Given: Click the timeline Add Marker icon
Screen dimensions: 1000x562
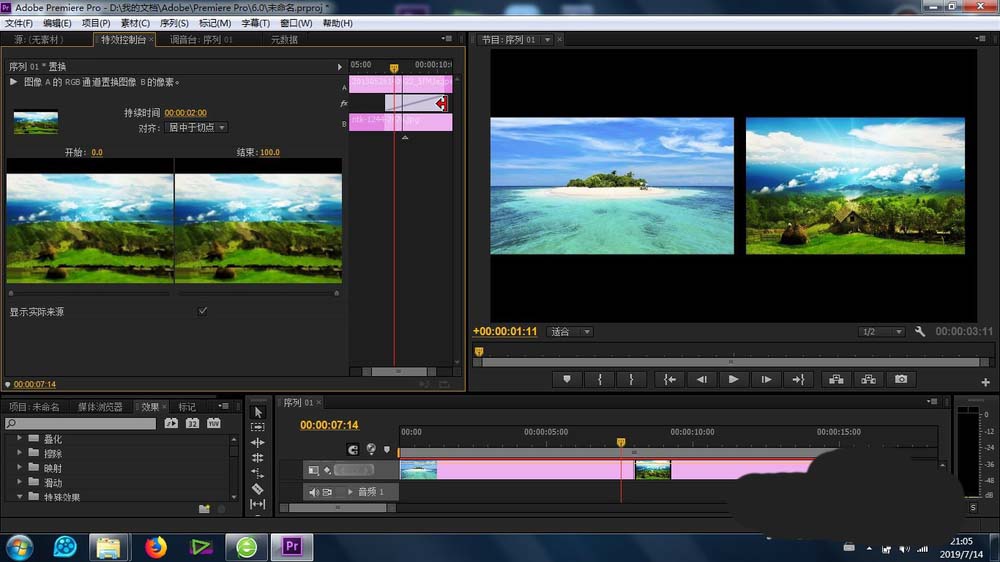Looking at the screenshot, I should point(386,450).
